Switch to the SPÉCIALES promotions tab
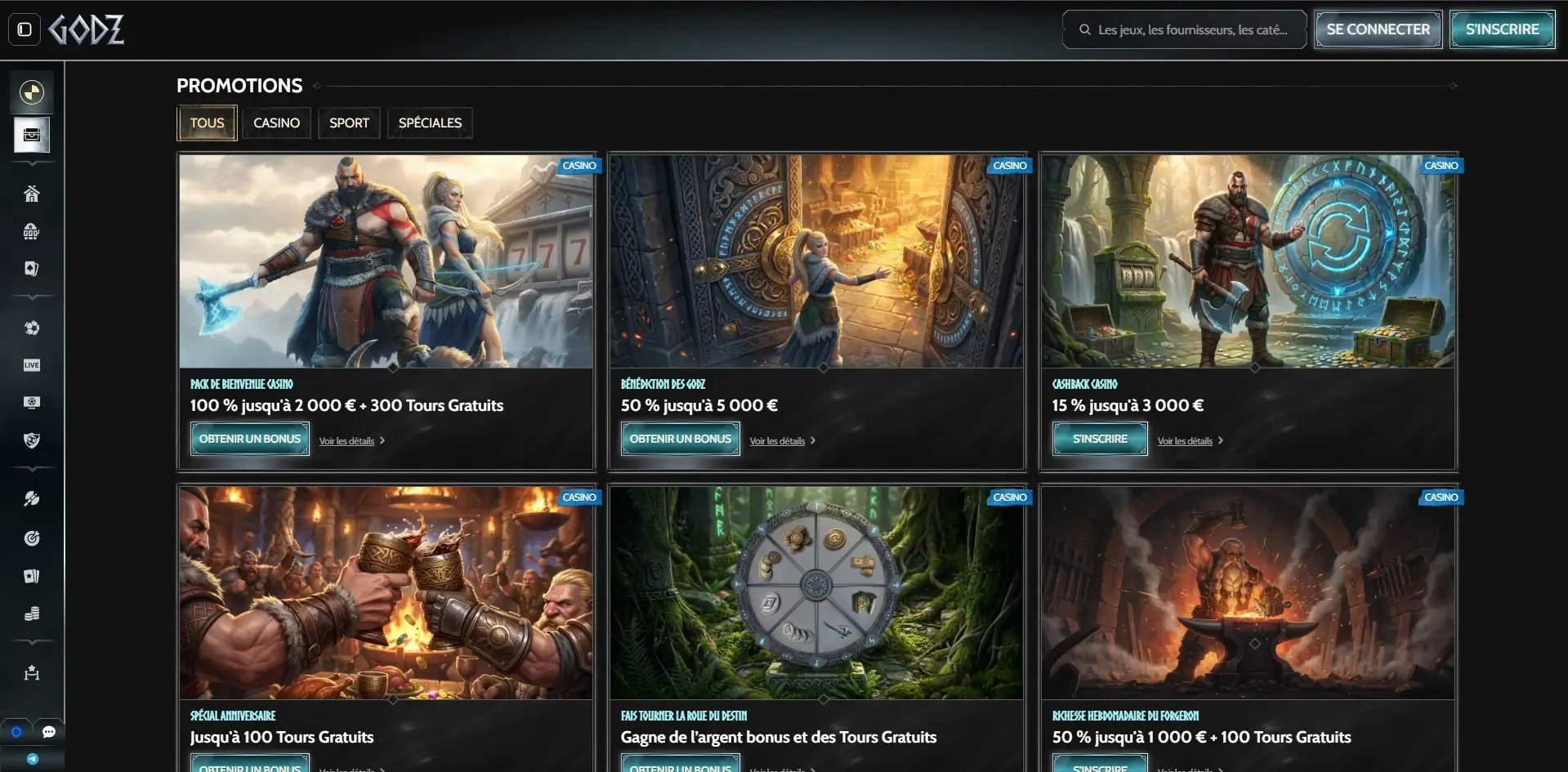The image size is (1568, 772). [430, 123]
